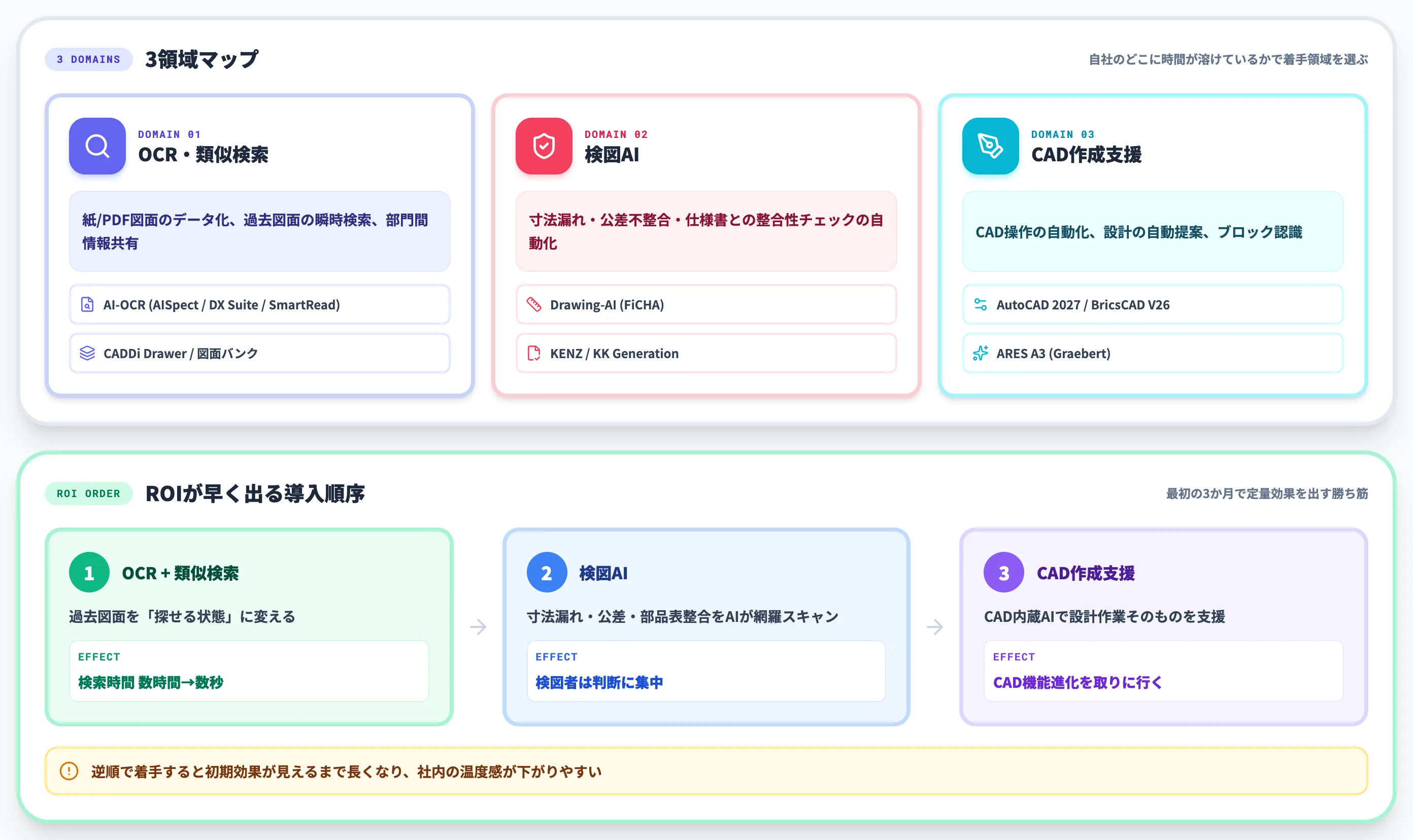Click the arrow between OCR and 検図AI steps
Viewport: 1413px width, 840px height.
[478, 626]
